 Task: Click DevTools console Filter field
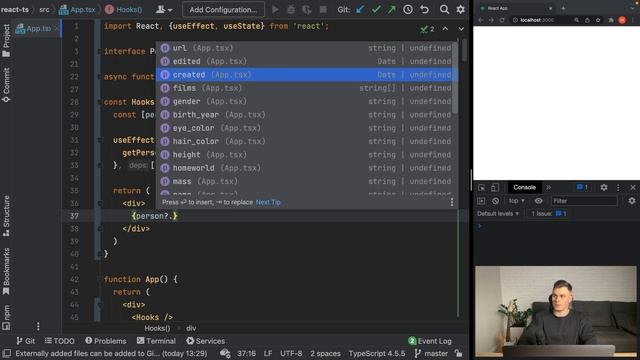point(584,201)
